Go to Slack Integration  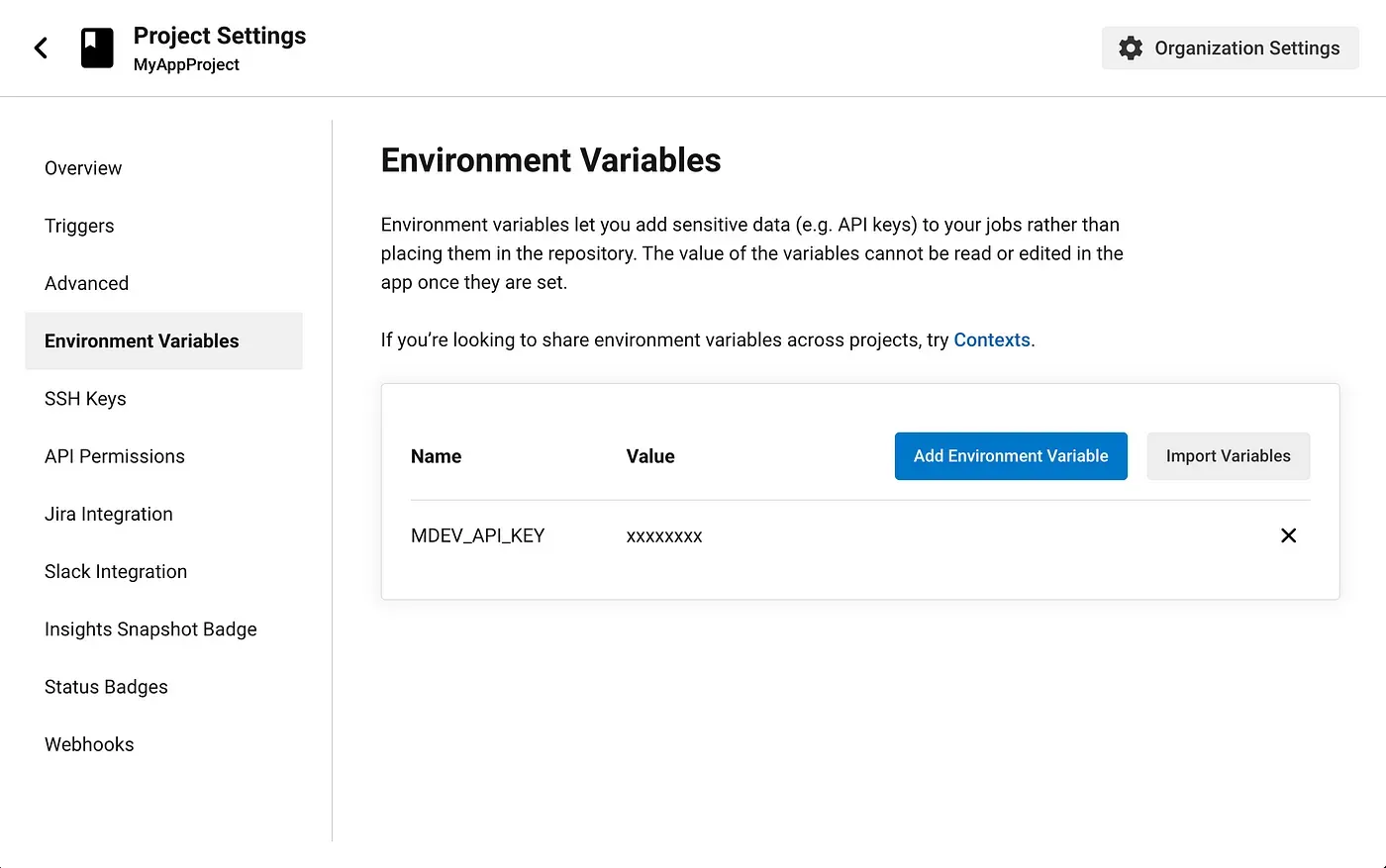click(116, 572)
